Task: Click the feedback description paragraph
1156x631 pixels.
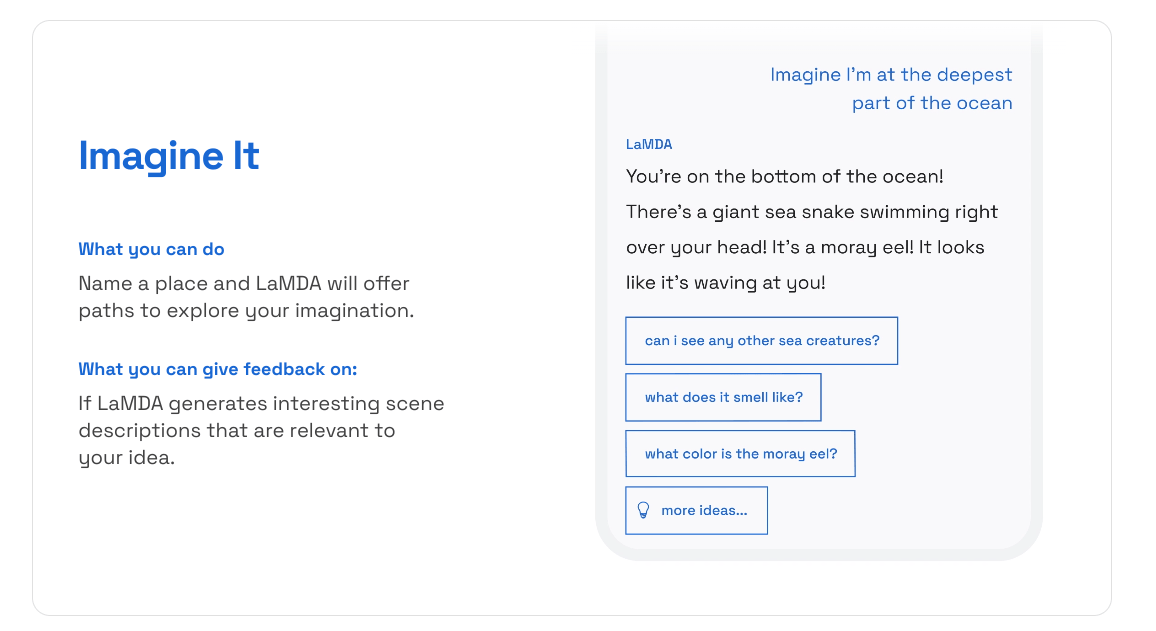Action: coord(261,430)
